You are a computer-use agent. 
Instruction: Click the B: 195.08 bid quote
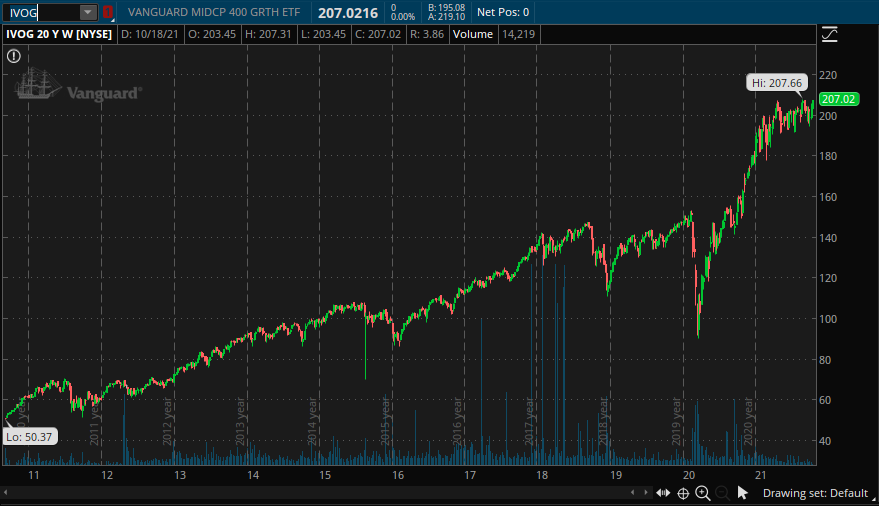[x=446, y=8]
